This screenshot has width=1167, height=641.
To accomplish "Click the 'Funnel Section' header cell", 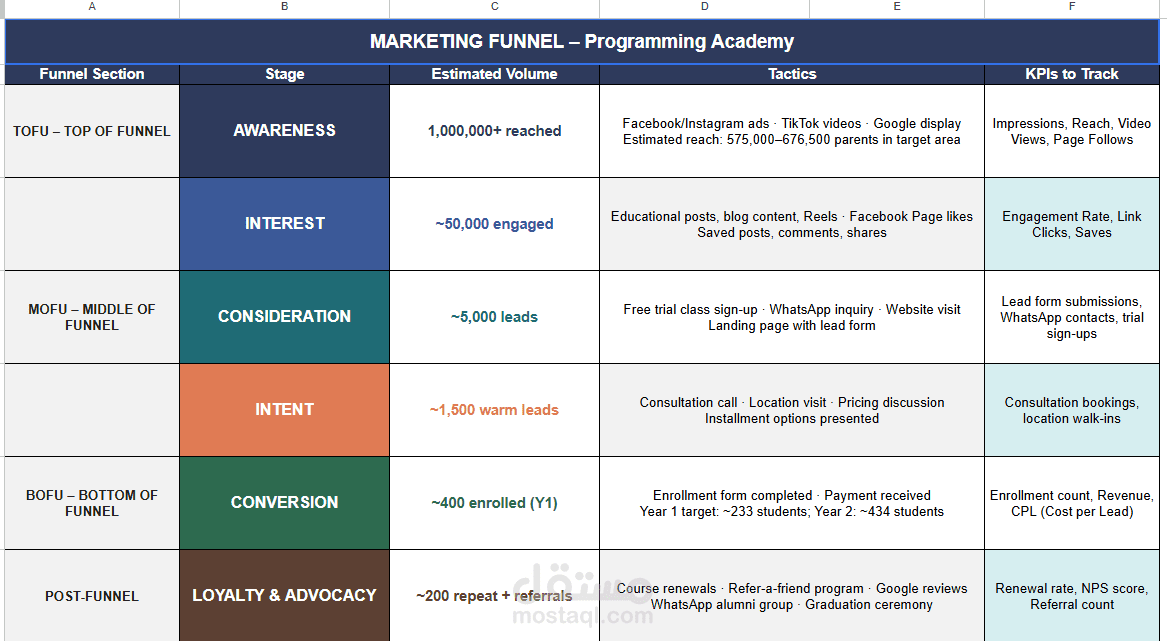I will [x=92, y=74].
